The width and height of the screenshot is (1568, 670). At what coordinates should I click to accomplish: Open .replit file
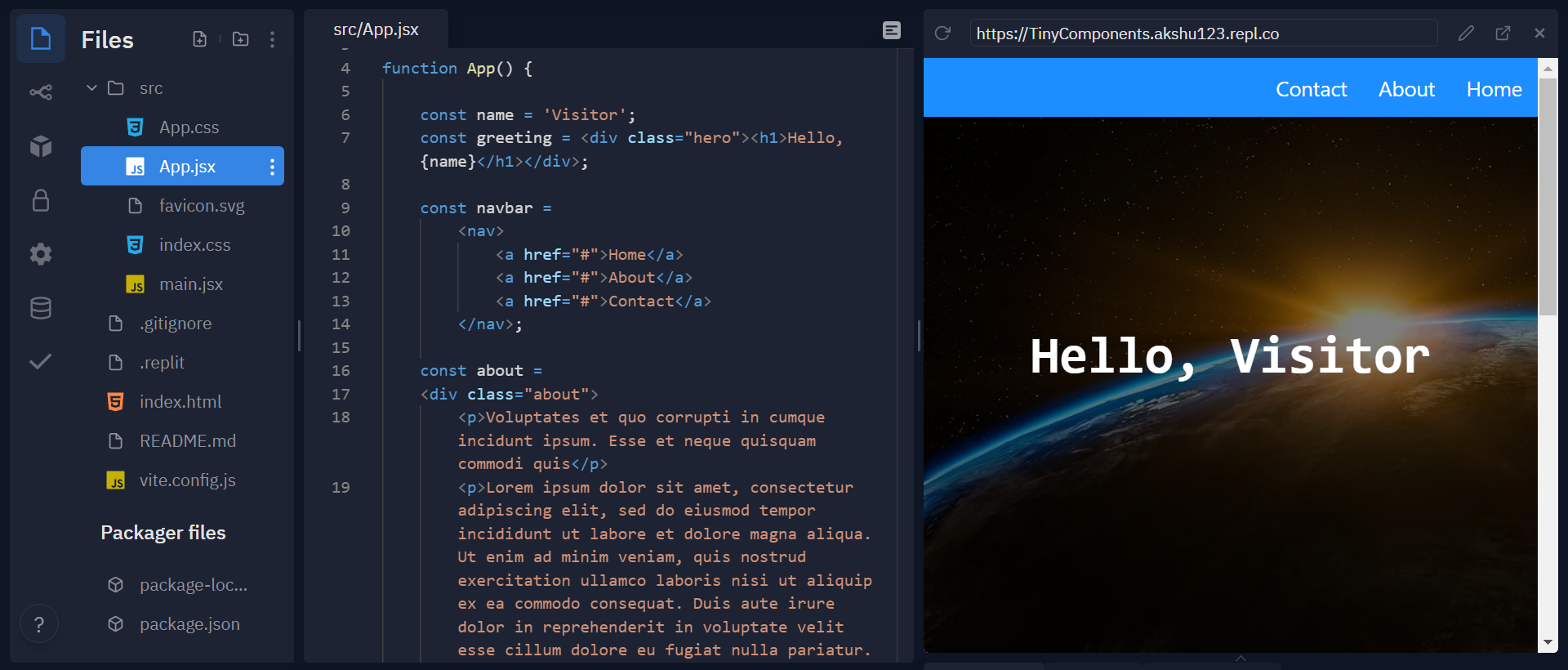click(x=182, y=363)
